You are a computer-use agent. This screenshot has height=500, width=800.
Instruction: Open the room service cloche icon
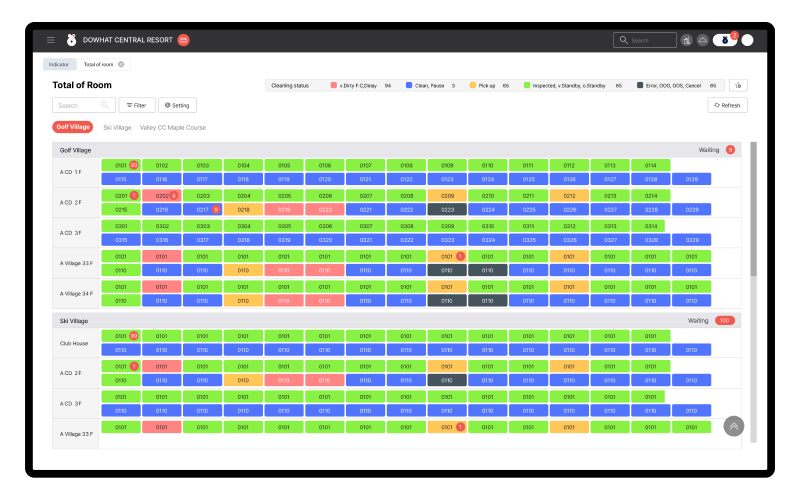[703, 40]
